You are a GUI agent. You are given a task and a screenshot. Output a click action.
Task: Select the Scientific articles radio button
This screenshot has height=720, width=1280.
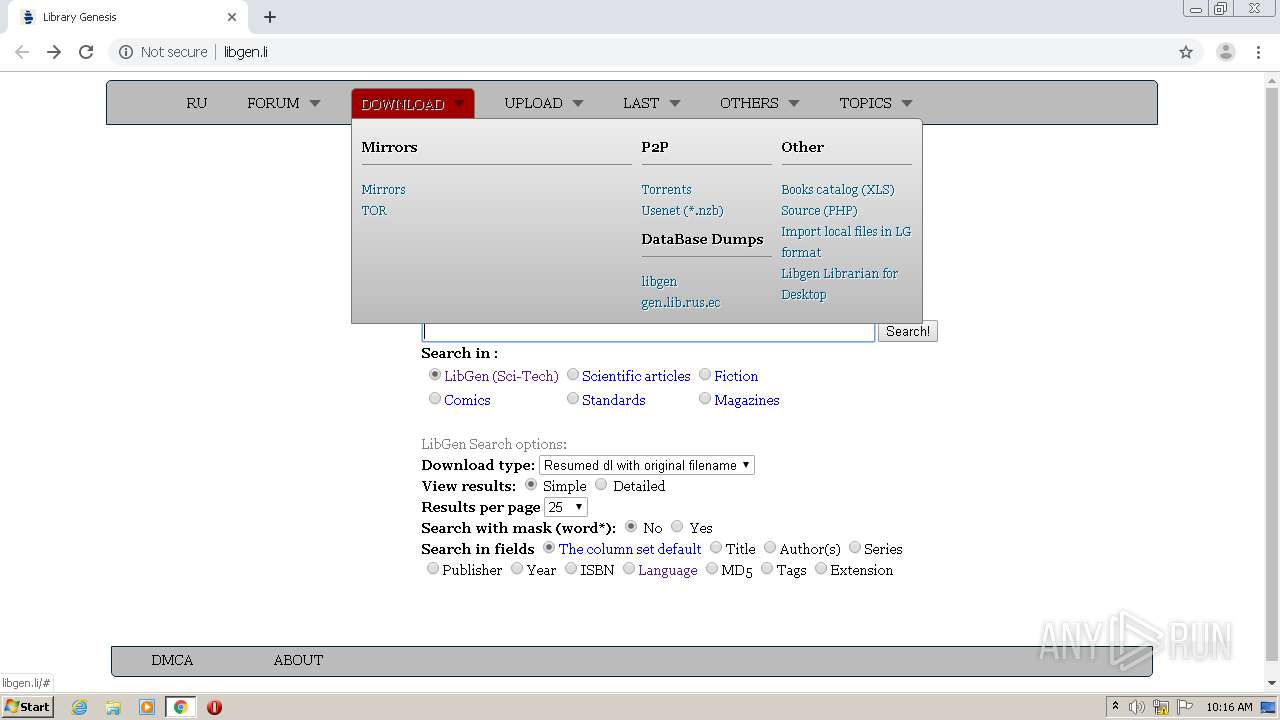[573, 375]
